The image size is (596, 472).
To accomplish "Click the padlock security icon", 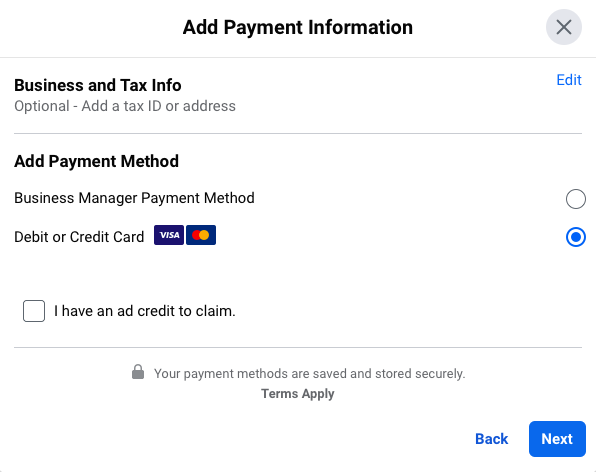I will tap(138, 372).
